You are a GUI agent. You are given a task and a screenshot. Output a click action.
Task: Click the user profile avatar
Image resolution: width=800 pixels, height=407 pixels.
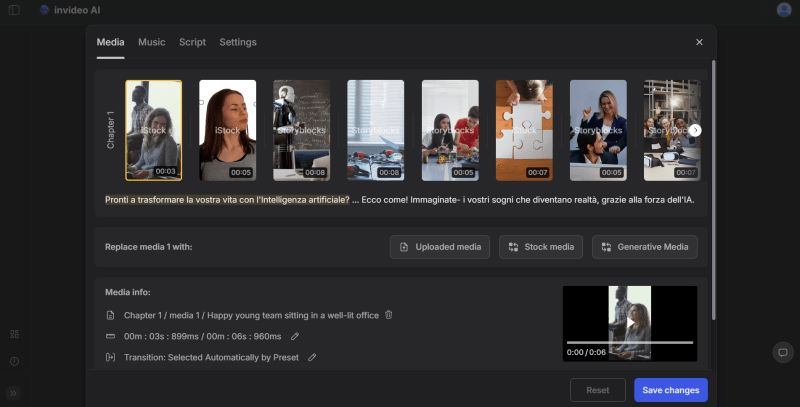[x=784, y=10]
